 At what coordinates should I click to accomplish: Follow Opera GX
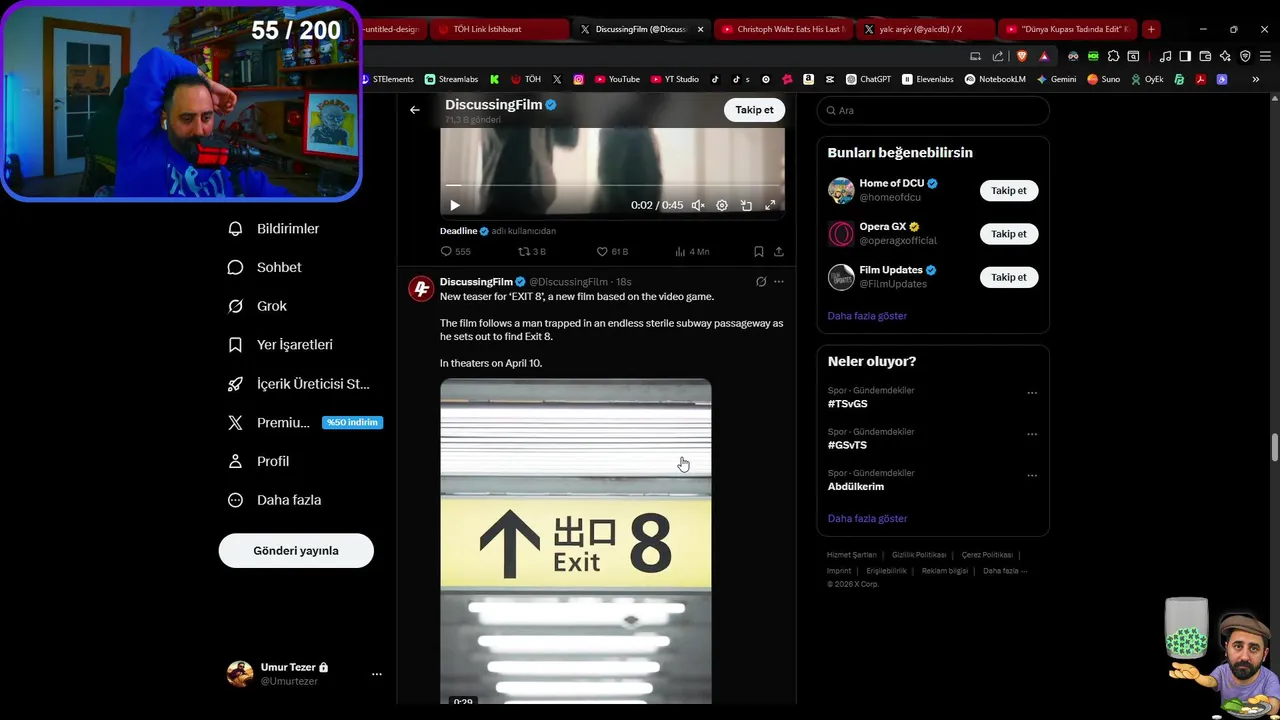coord(1009,234)
